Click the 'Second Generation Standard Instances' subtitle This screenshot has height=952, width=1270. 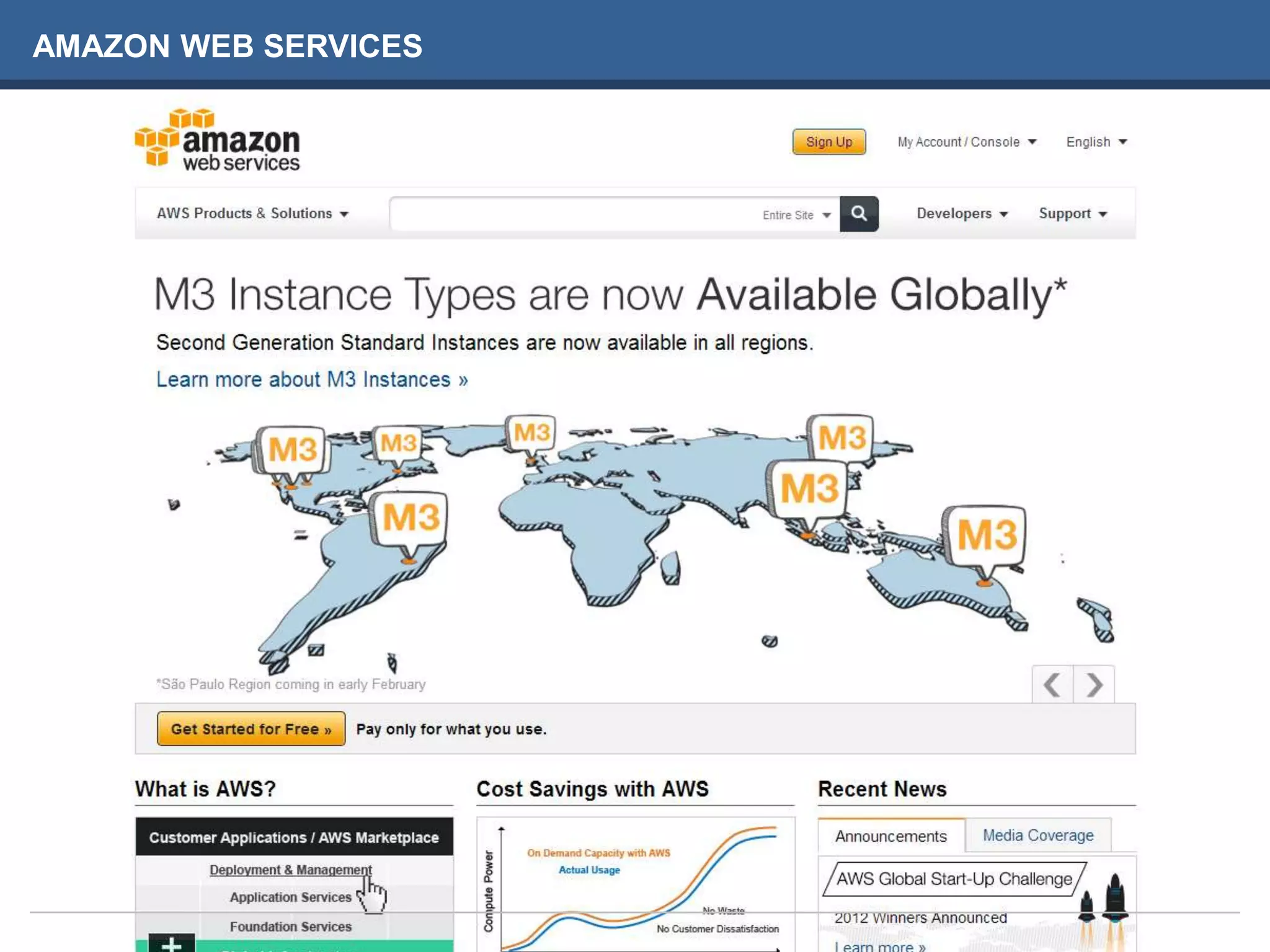[484, 343]
